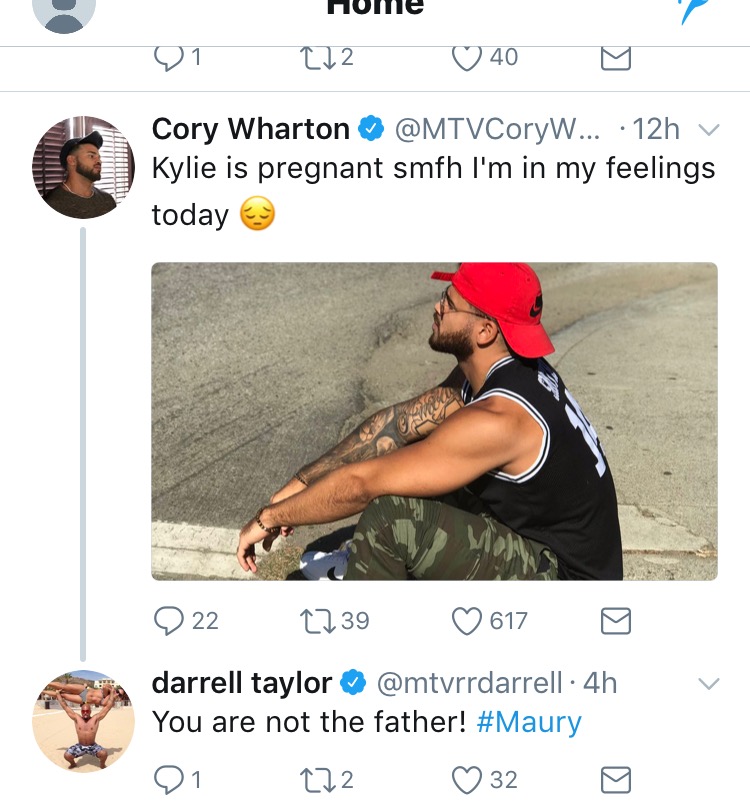Open Cory Wharton's profile name
The image size is (750, 812).
point(251,129)
